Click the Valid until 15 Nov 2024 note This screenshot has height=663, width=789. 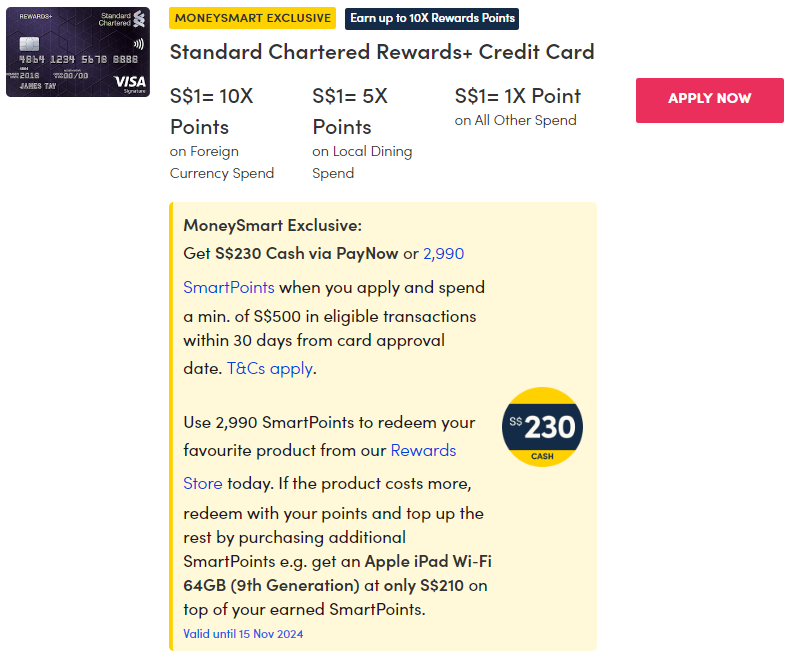click(x=243, y=634)
